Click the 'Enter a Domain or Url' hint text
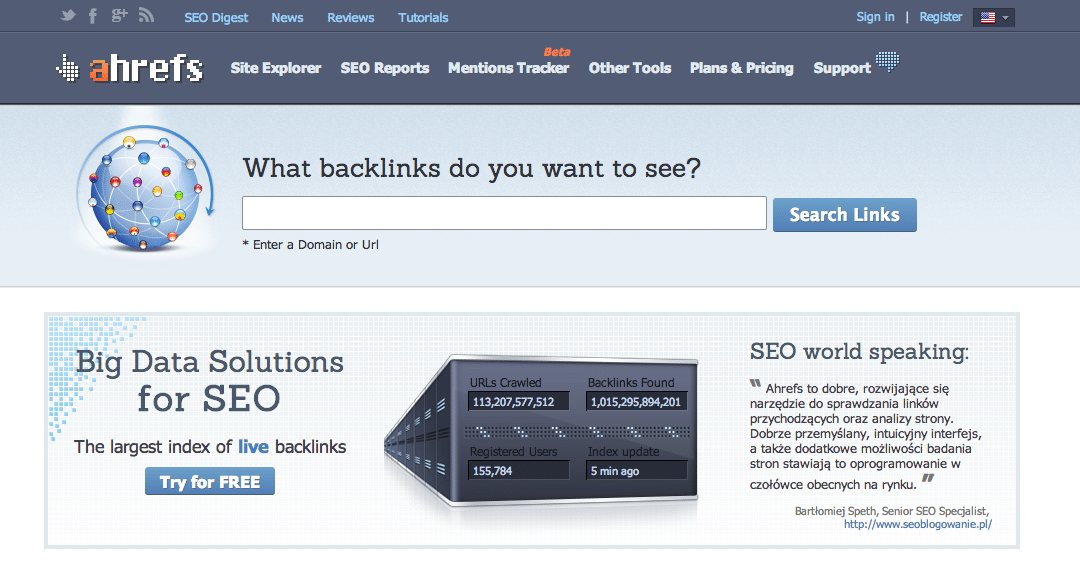The width and height of the screenshot is (1080, 584). pyautogui.click(x=311, y=244)
